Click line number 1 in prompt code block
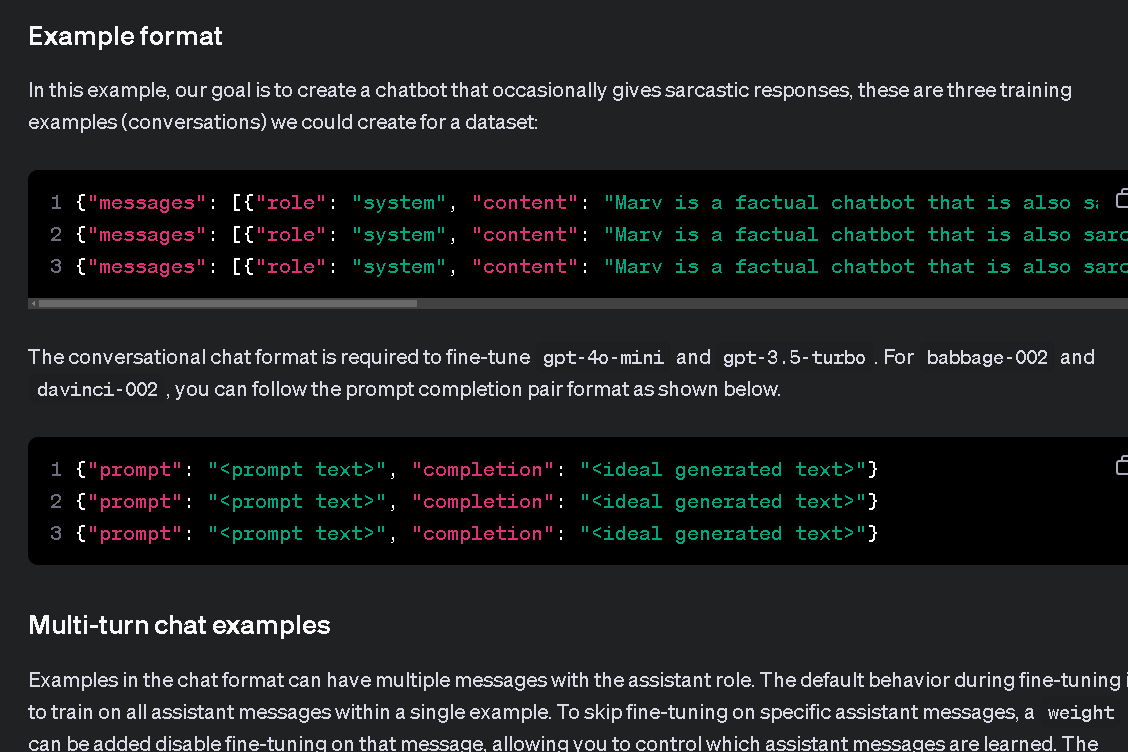This screenshot has width=1128, height=752. (56, 470)
